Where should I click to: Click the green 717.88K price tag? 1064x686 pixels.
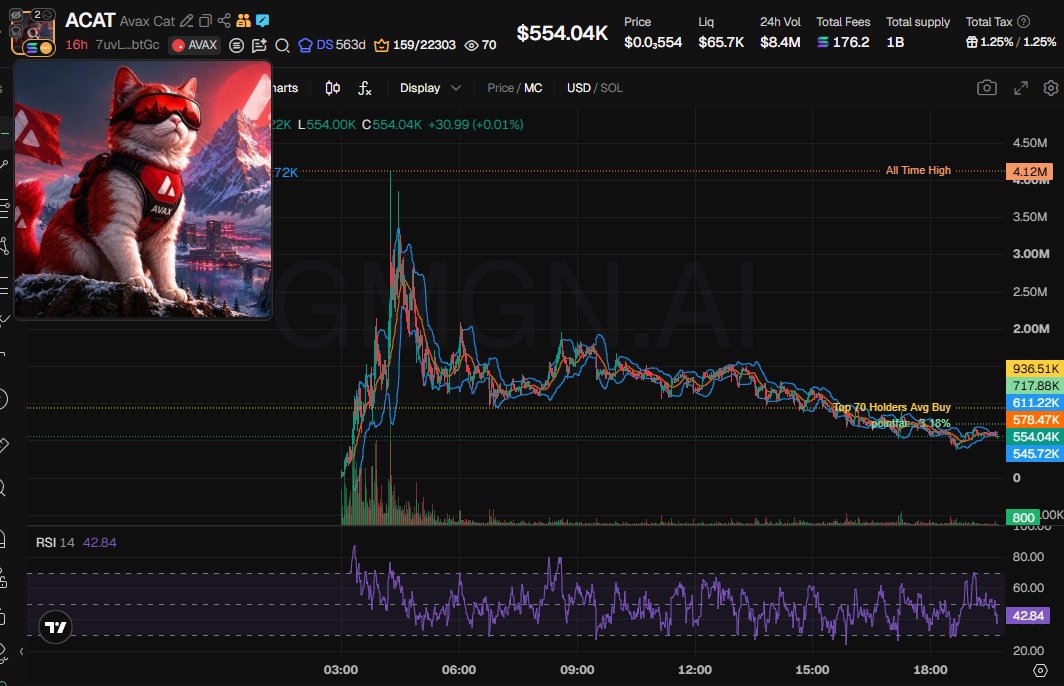[x=1034, y=385]
